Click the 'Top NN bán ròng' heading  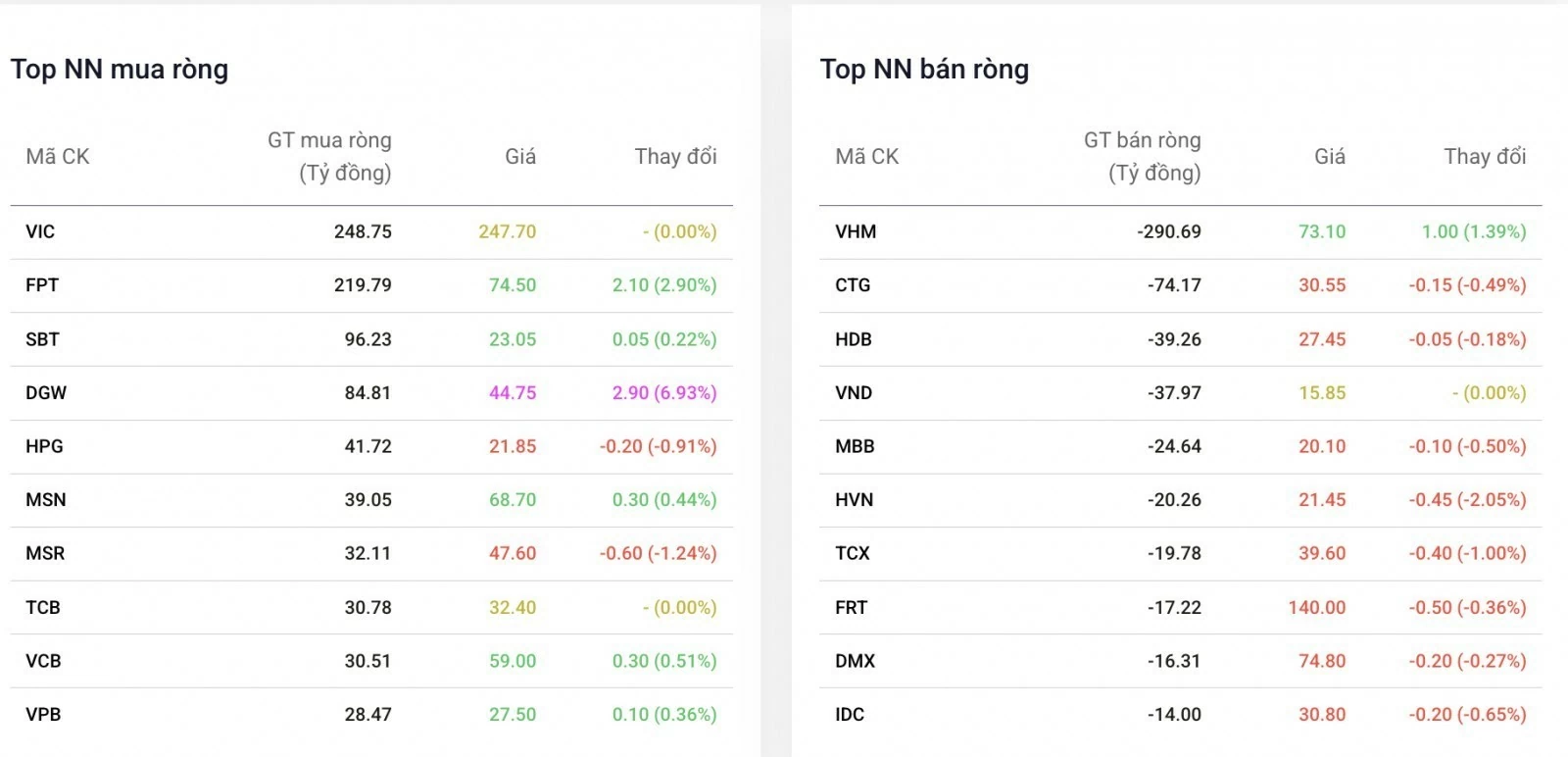coord(924,69)
